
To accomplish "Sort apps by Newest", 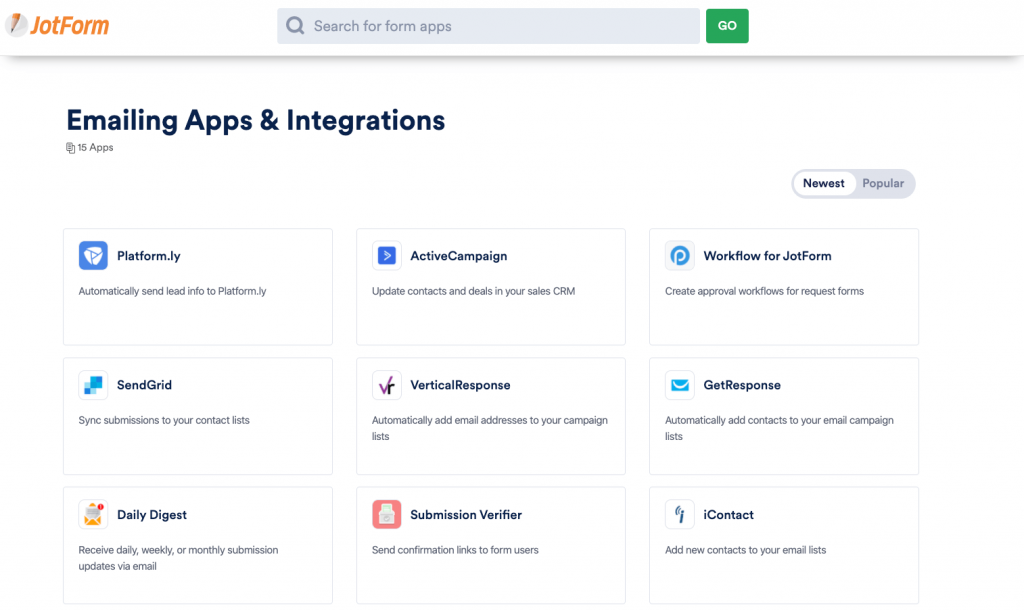I will [824, 183].
